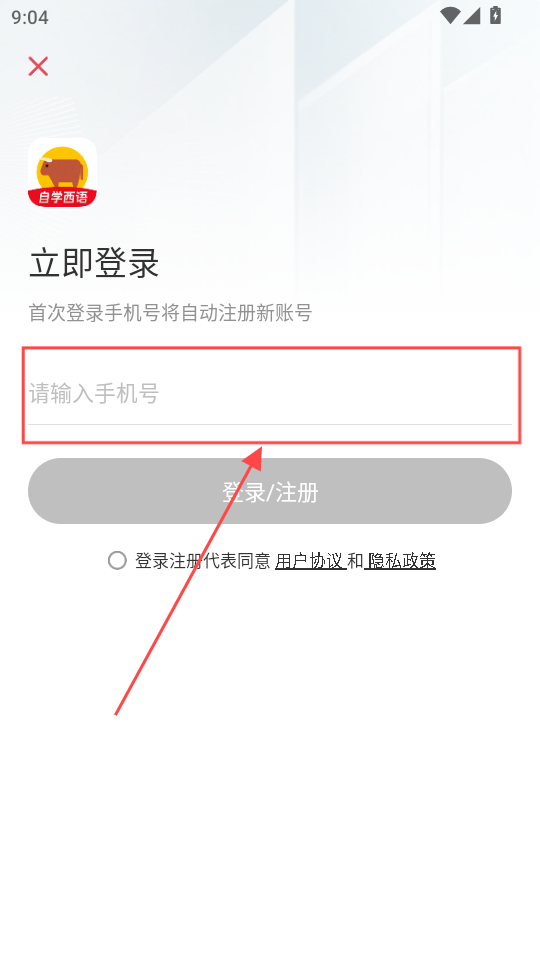Tap the cellular signal icon
Image resolution: width=540 pixels, height=960 pixels.
click(x=471, y=16)
